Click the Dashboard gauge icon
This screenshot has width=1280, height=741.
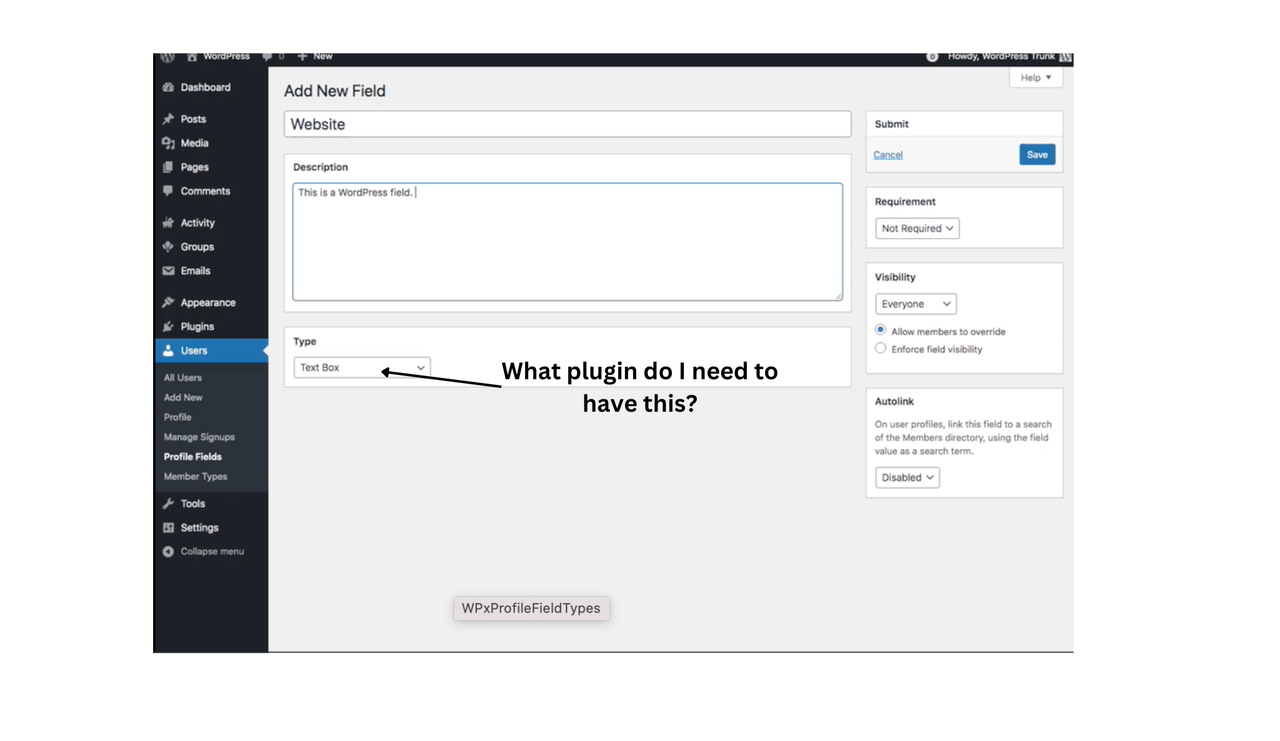168,88
